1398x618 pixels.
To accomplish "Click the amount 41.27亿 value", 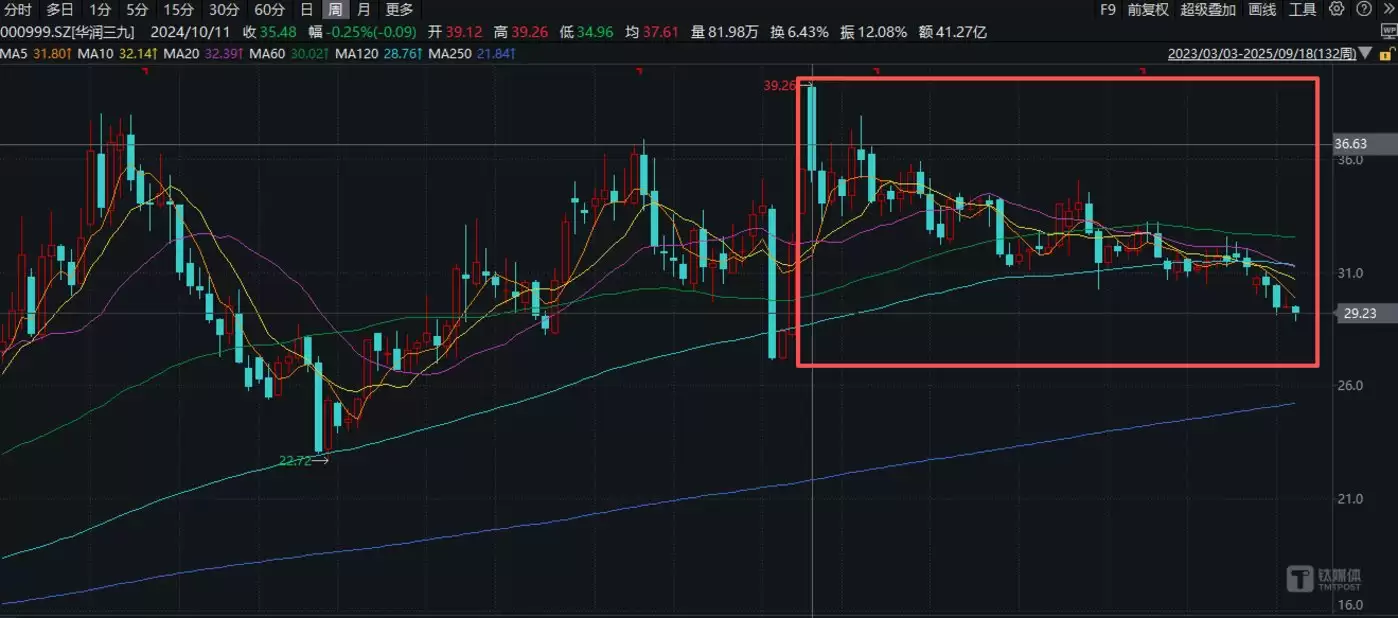I will (x=959, y=32).
